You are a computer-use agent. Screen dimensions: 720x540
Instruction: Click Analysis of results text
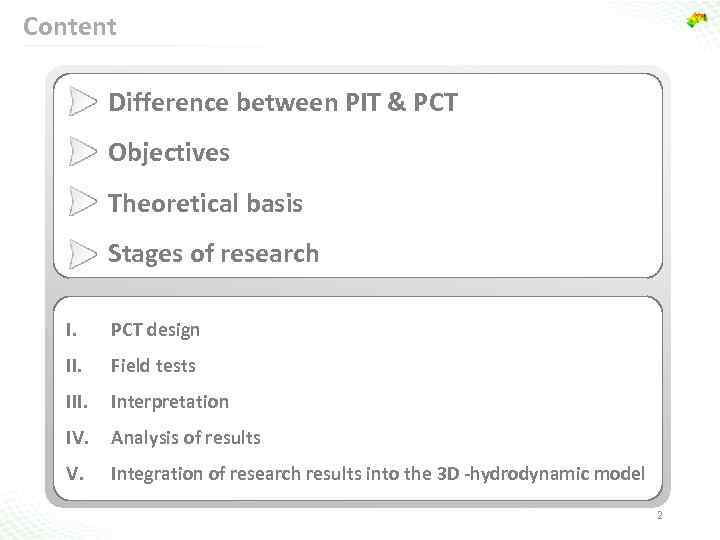point(185,438)
